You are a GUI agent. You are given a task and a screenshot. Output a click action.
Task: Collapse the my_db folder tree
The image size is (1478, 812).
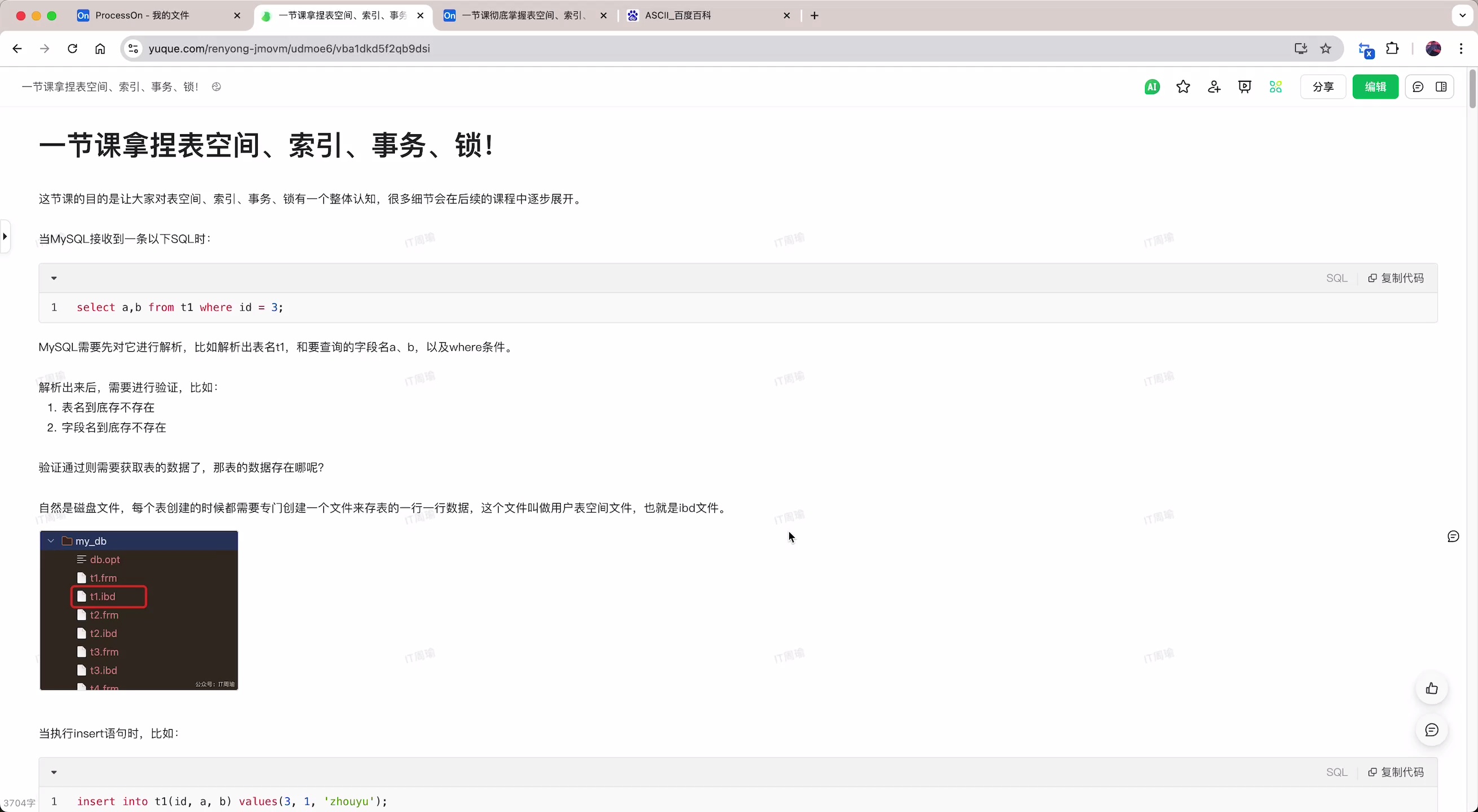click(x=51, y=541)
